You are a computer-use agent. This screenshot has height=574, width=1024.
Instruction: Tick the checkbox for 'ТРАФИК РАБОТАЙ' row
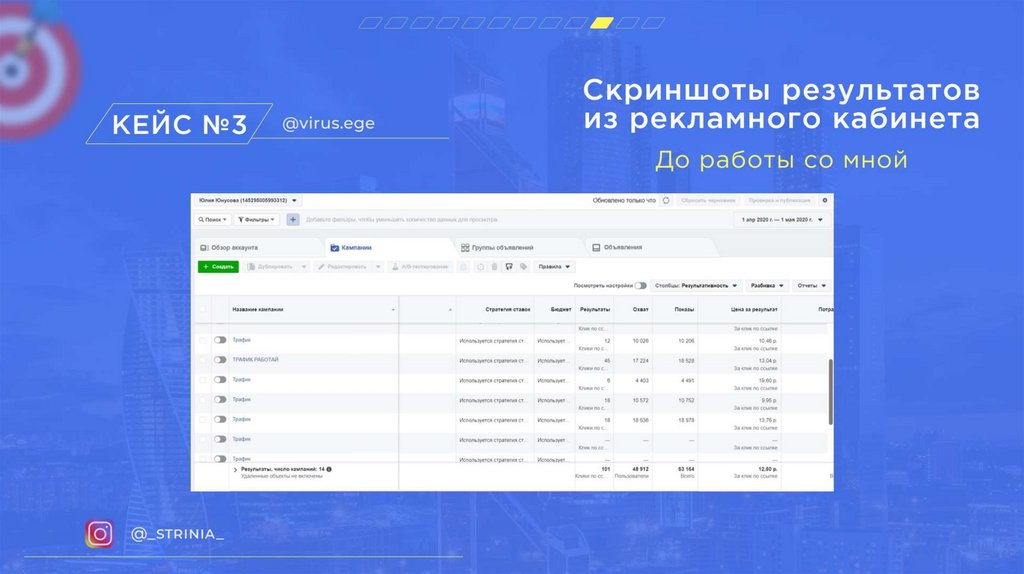pos(202,360)
